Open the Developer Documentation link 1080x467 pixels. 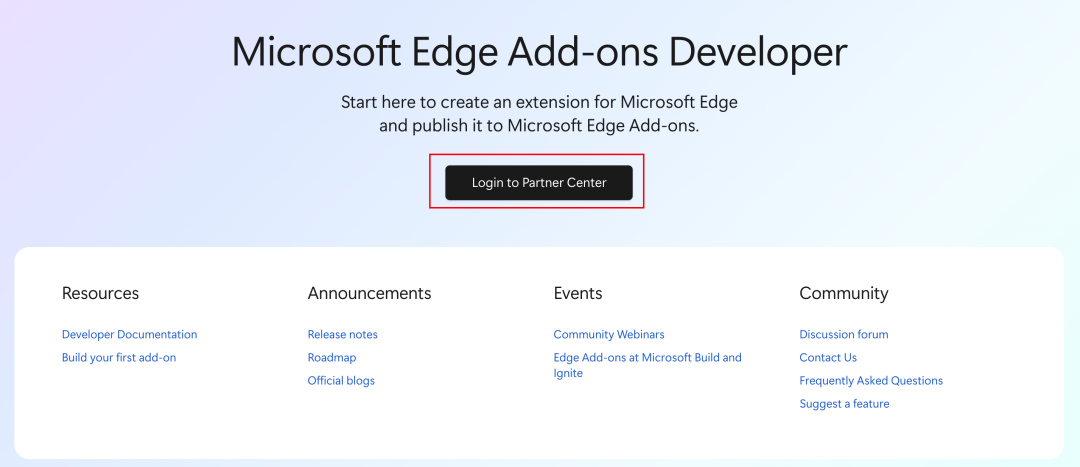pyautogui.click(x=129, y=335)
